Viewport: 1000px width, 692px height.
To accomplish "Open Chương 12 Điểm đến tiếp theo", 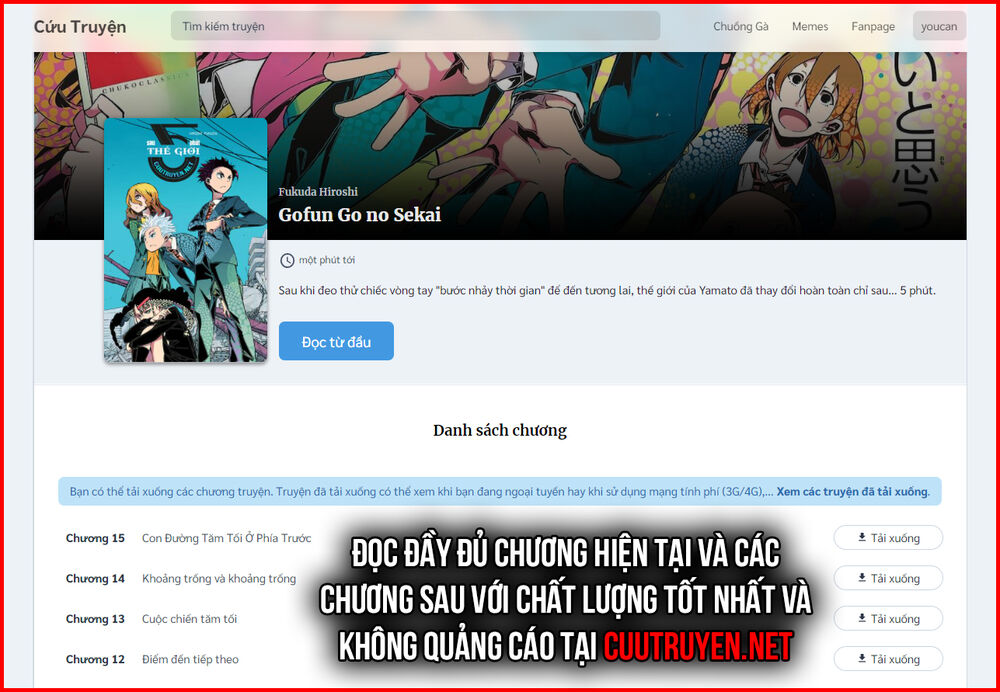I will point(189,659).
